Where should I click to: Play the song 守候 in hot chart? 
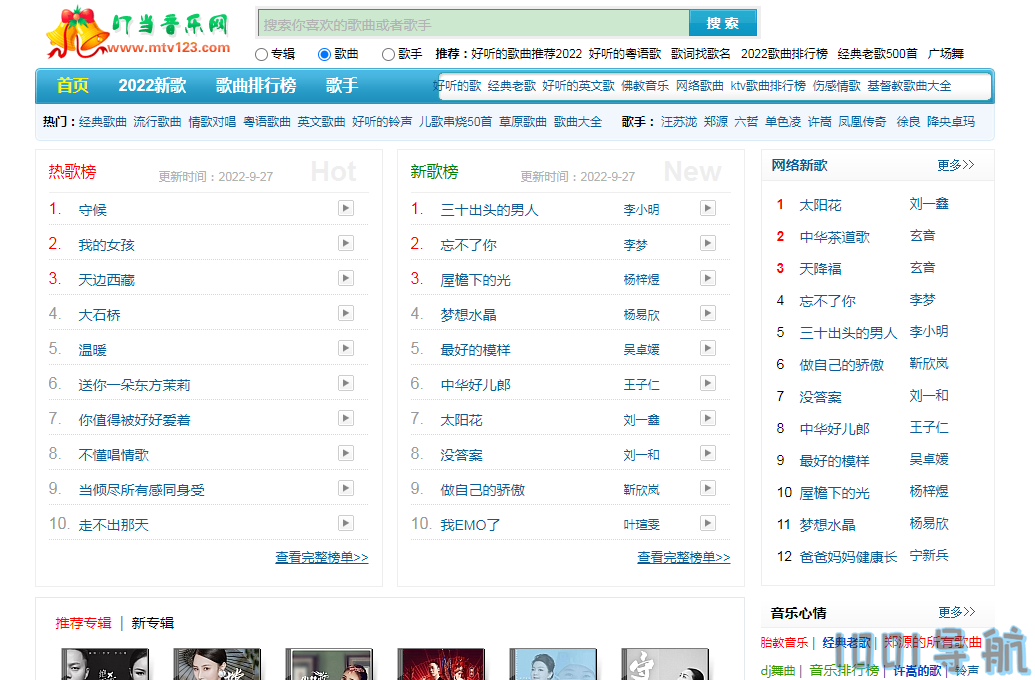click(x=345, y=209)
